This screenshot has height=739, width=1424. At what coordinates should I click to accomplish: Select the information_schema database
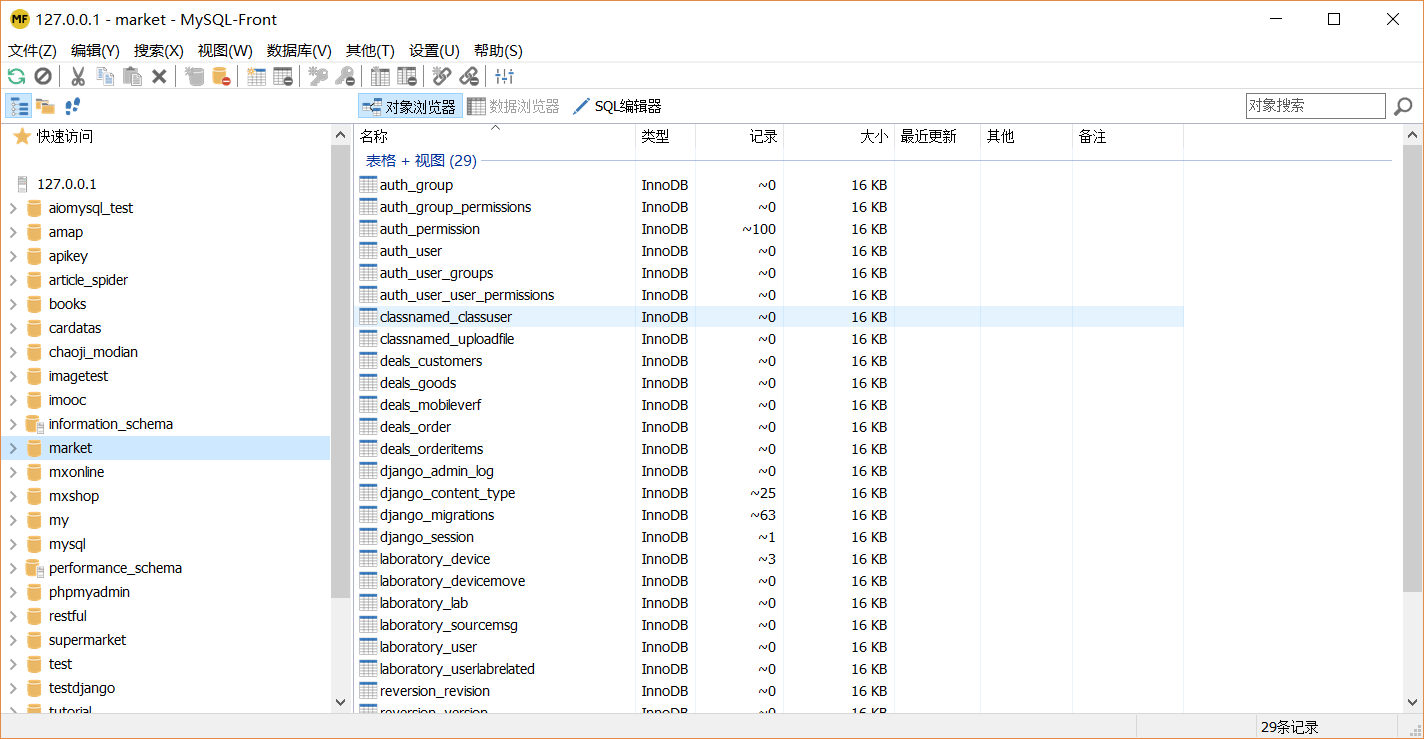[x=110, y=424]
